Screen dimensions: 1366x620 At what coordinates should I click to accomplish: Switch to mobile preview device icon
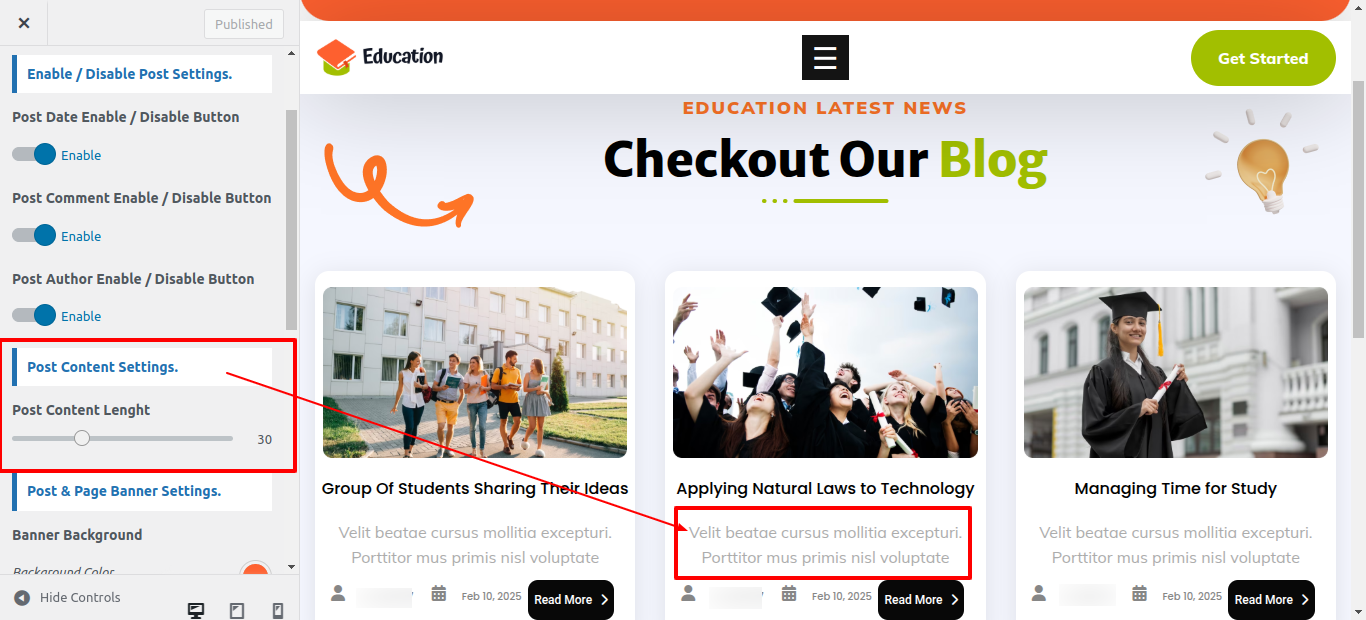(278, 611)
